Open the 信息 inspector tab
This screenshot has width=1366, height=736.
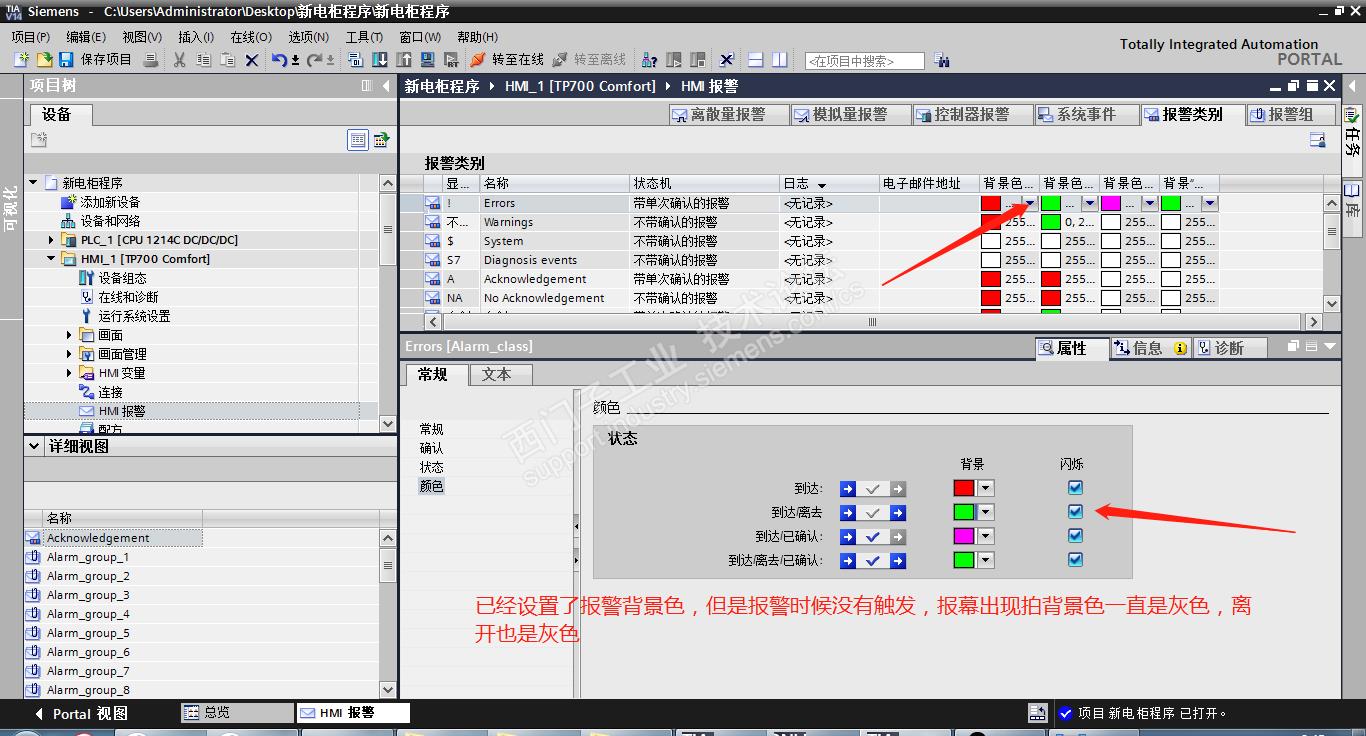click(x=1150, y=348)
